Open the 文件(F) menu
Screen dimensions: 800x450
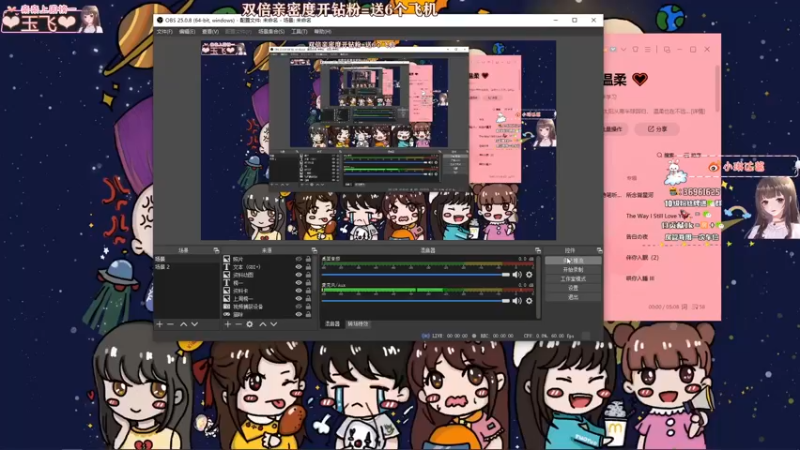click(x=164, y=32)
